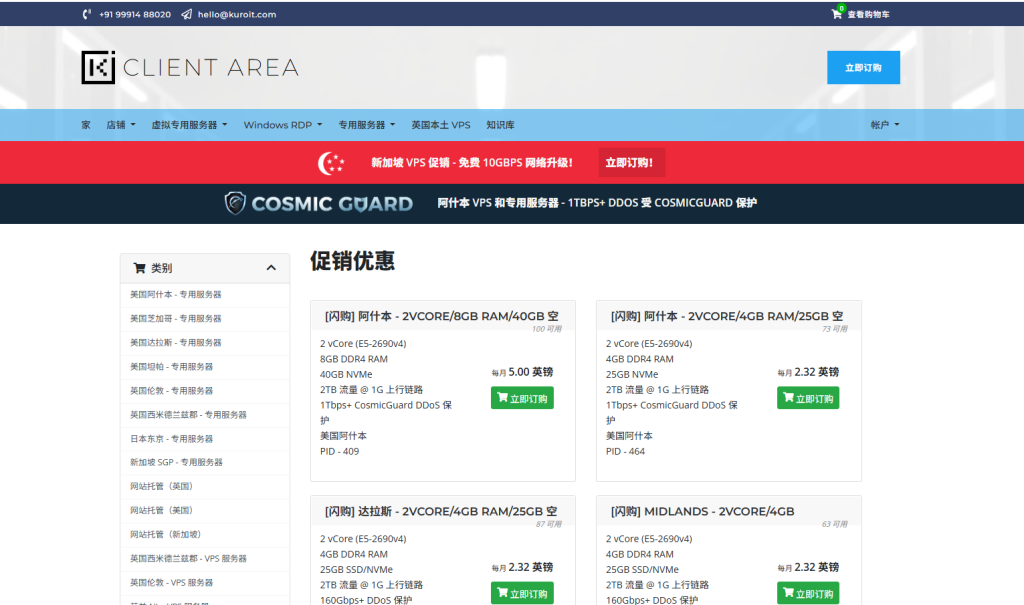Open the Windows RDP dropdown

(x=283, y=125)
